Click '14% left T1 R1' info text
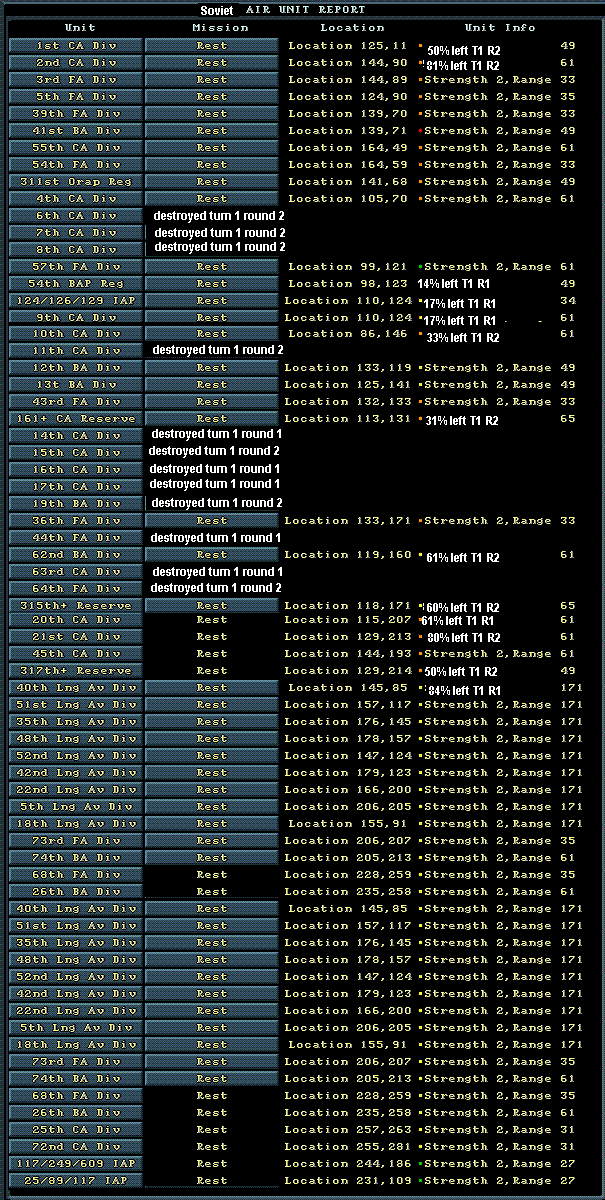Image resolution: width=605 pixels, height=1200 pixels. click(x=452, y=285)
